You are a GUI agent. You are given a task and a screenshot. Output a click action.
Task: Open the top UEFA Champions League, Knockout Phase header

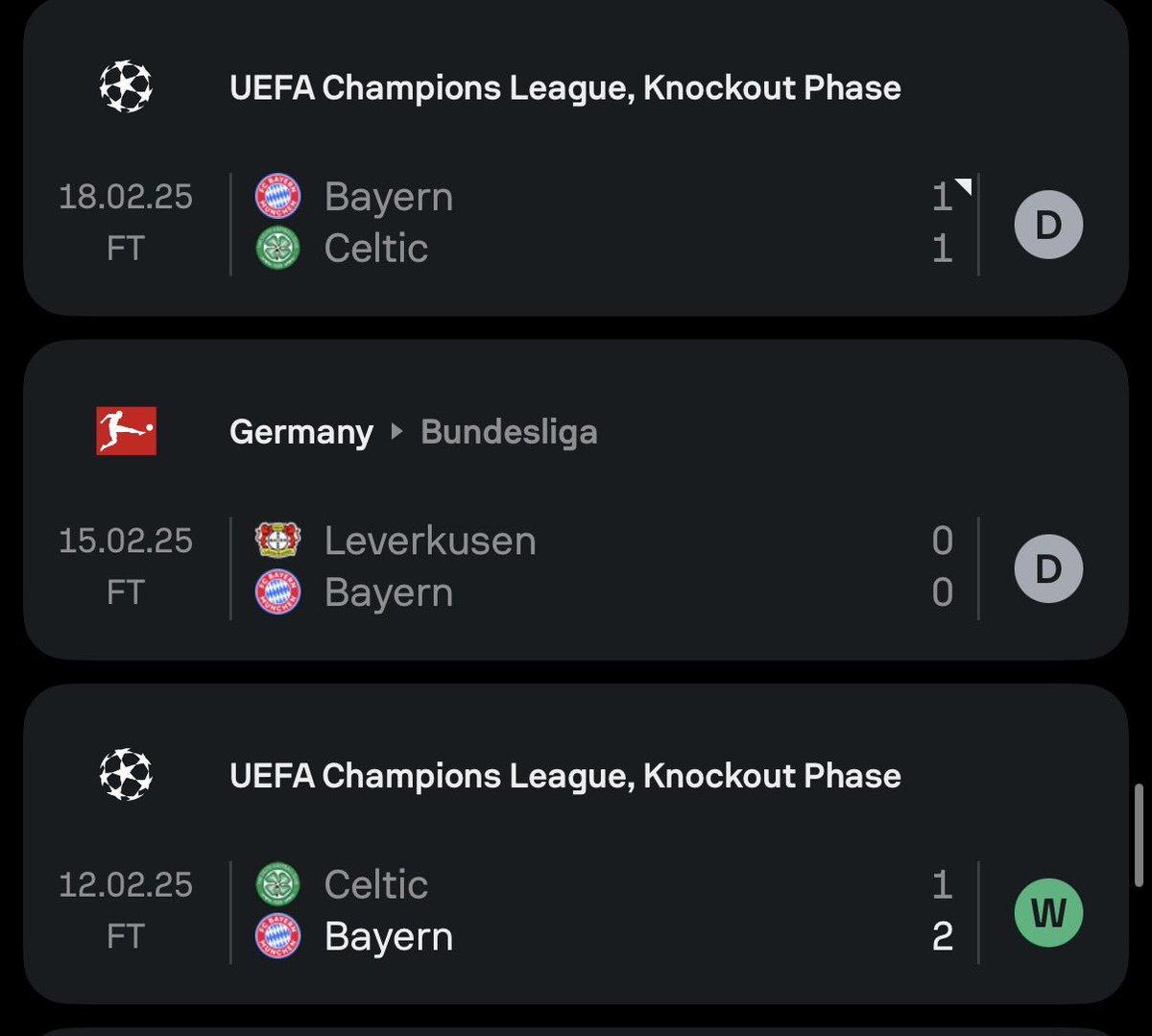click(x=565, y=87)
